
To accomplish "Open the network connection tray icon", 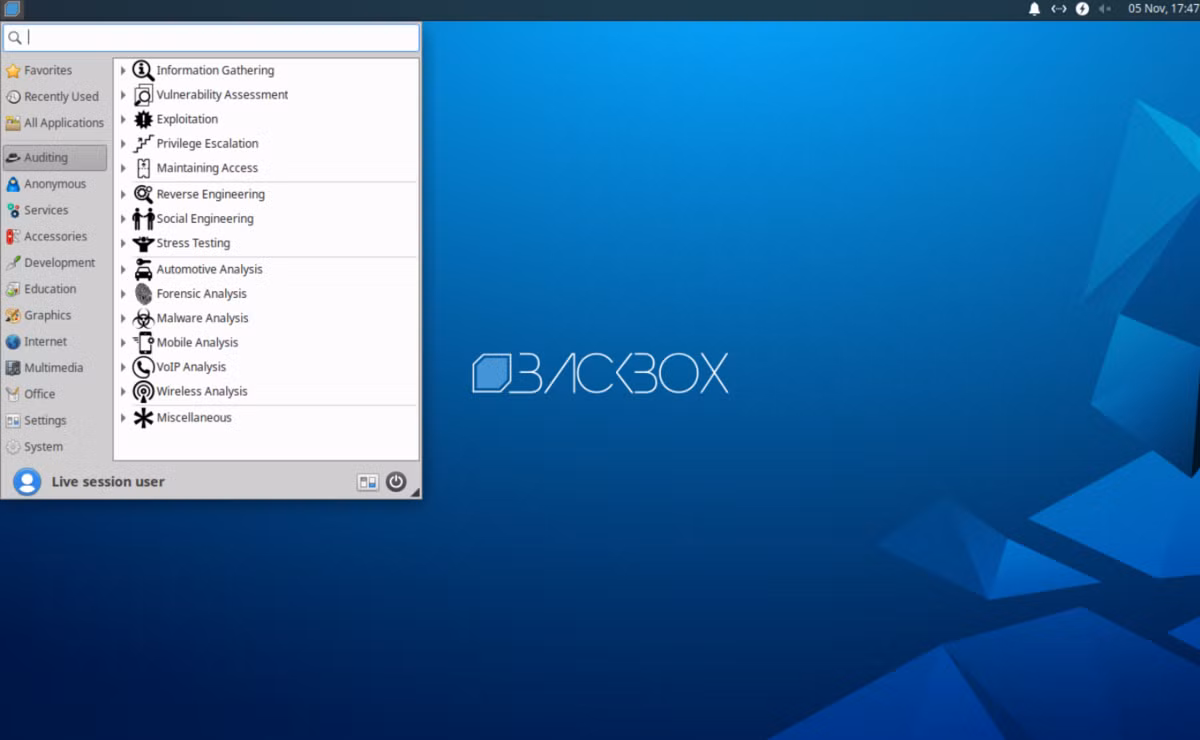I will pos(1059,9).
